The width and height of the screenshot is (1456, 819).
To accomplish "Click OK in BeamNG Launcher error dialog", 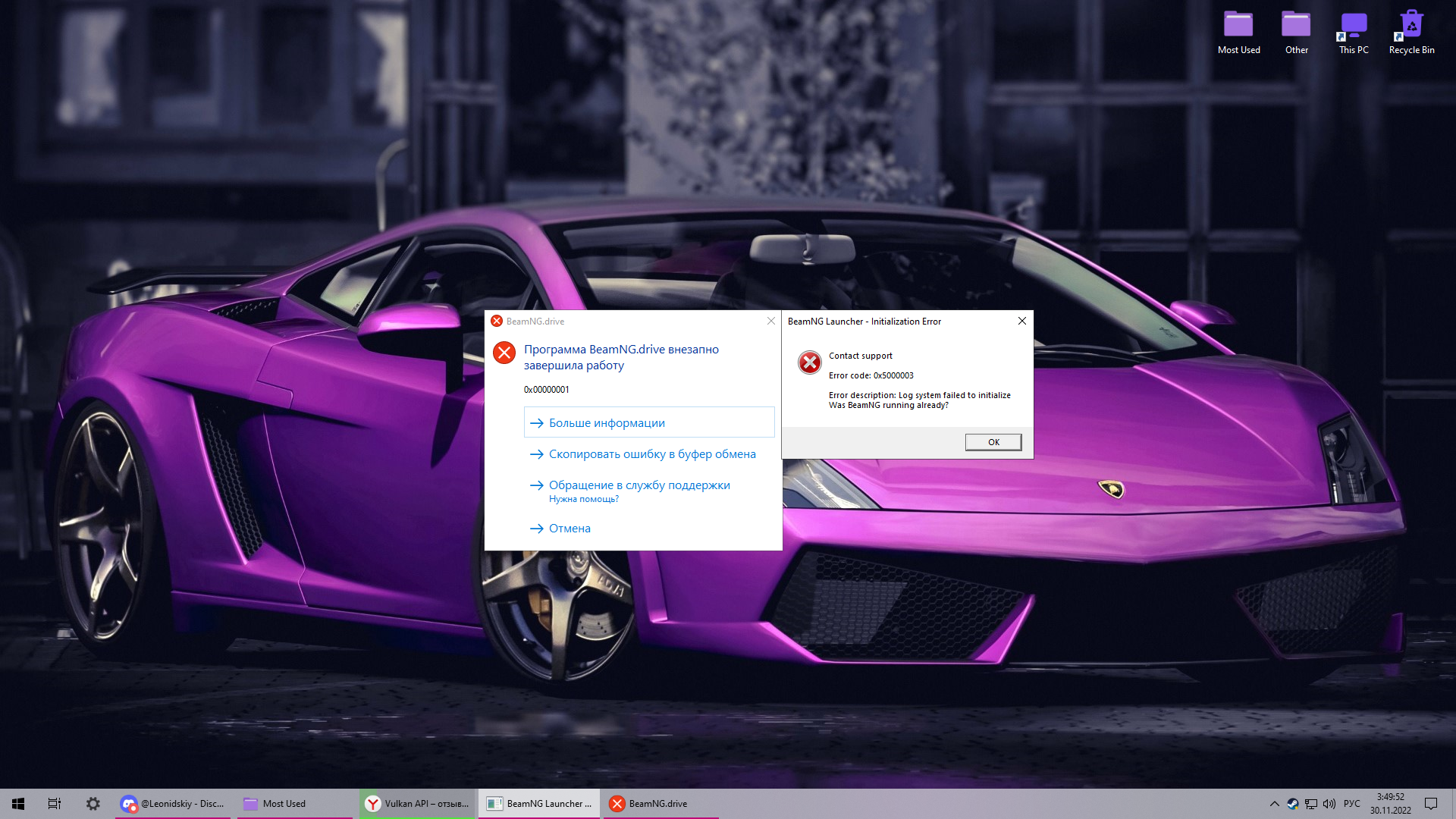I will coord(993,442).
